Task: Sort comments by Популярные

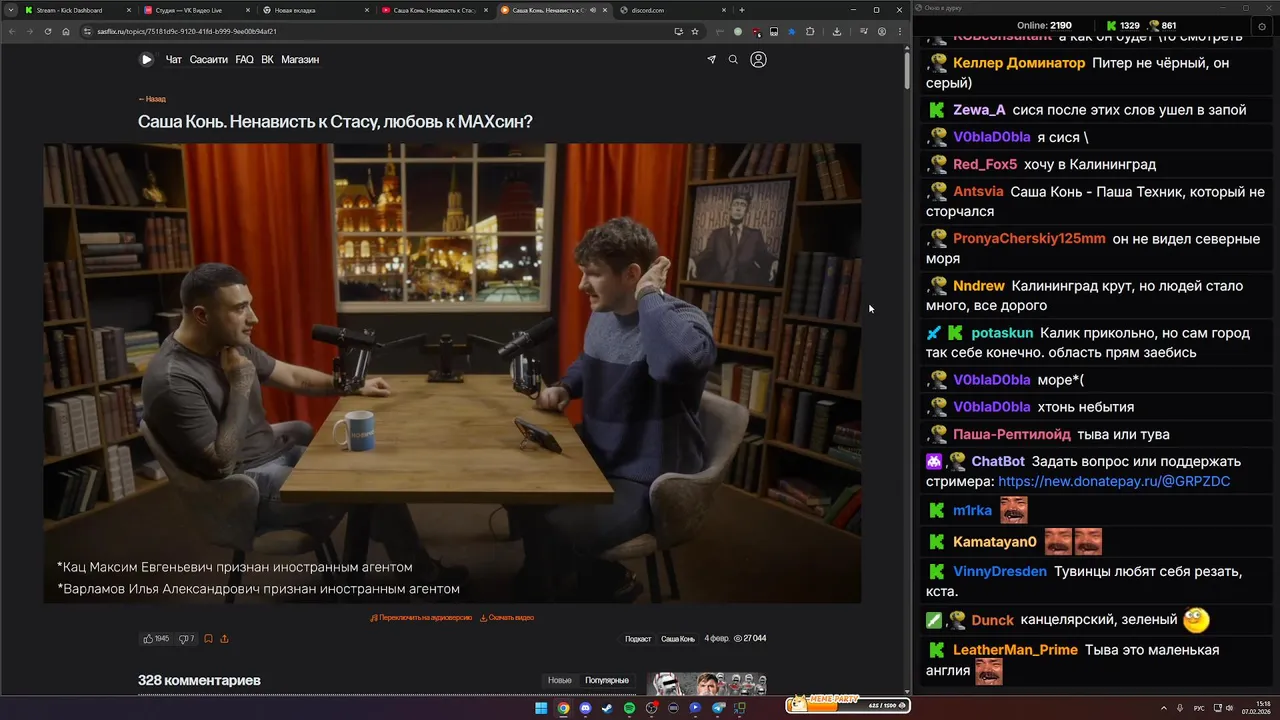Action: [x=607, y=680]
